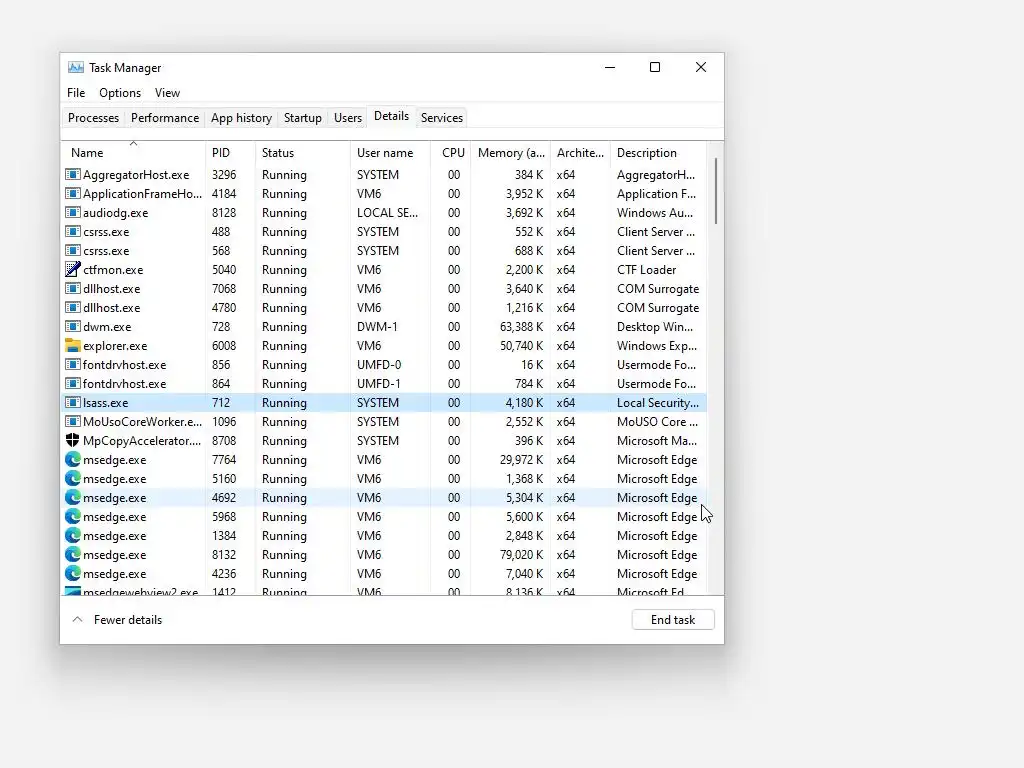Click the 50,740 K memory value
The image size is (1024, 768).
pyautogui.click(x=521, y=345)
